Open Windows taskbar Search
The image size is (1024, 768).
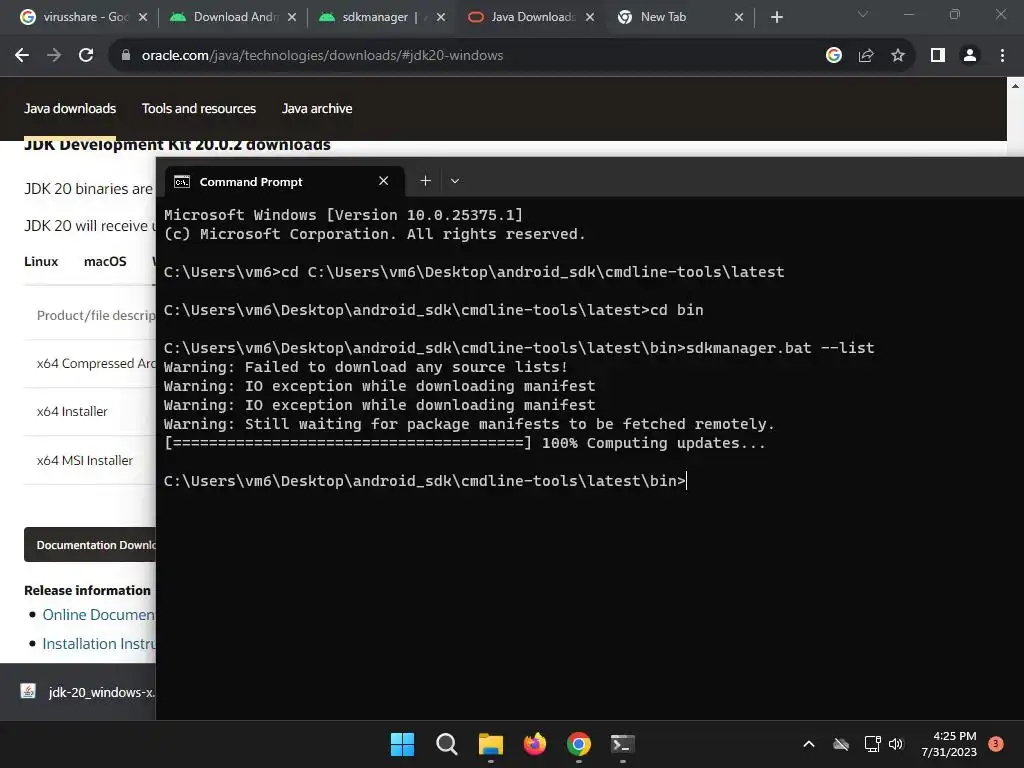[x=447, y=744]
